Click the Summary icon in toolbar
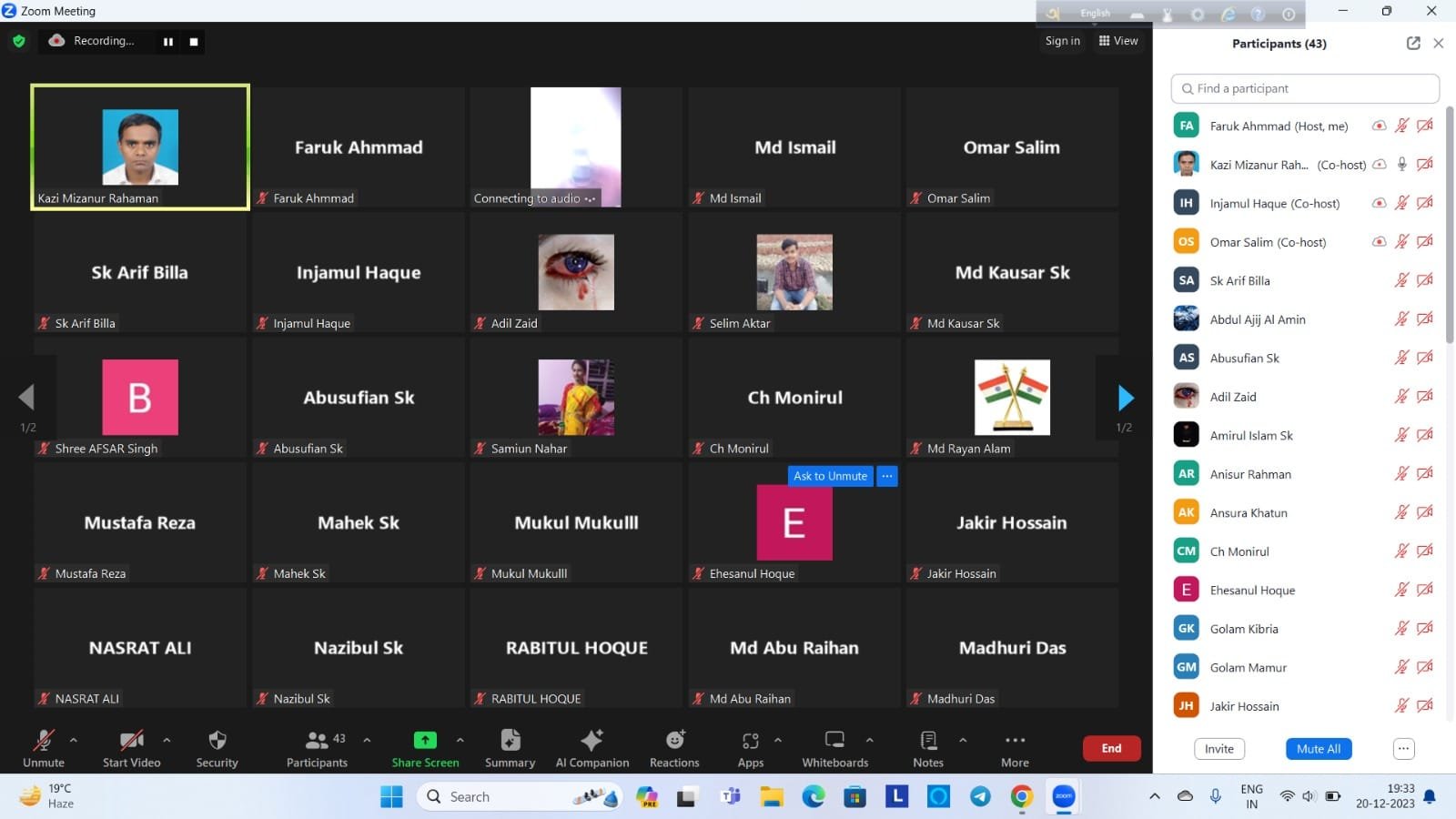This screenshot has height=819, width=1456. tap(510, 741)
